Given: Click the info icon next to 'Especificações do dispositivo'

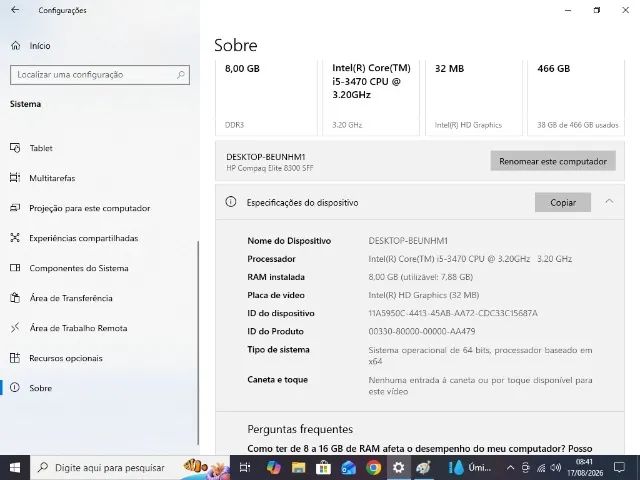Looking at the screenshot, I should click(x=231, y=202).
